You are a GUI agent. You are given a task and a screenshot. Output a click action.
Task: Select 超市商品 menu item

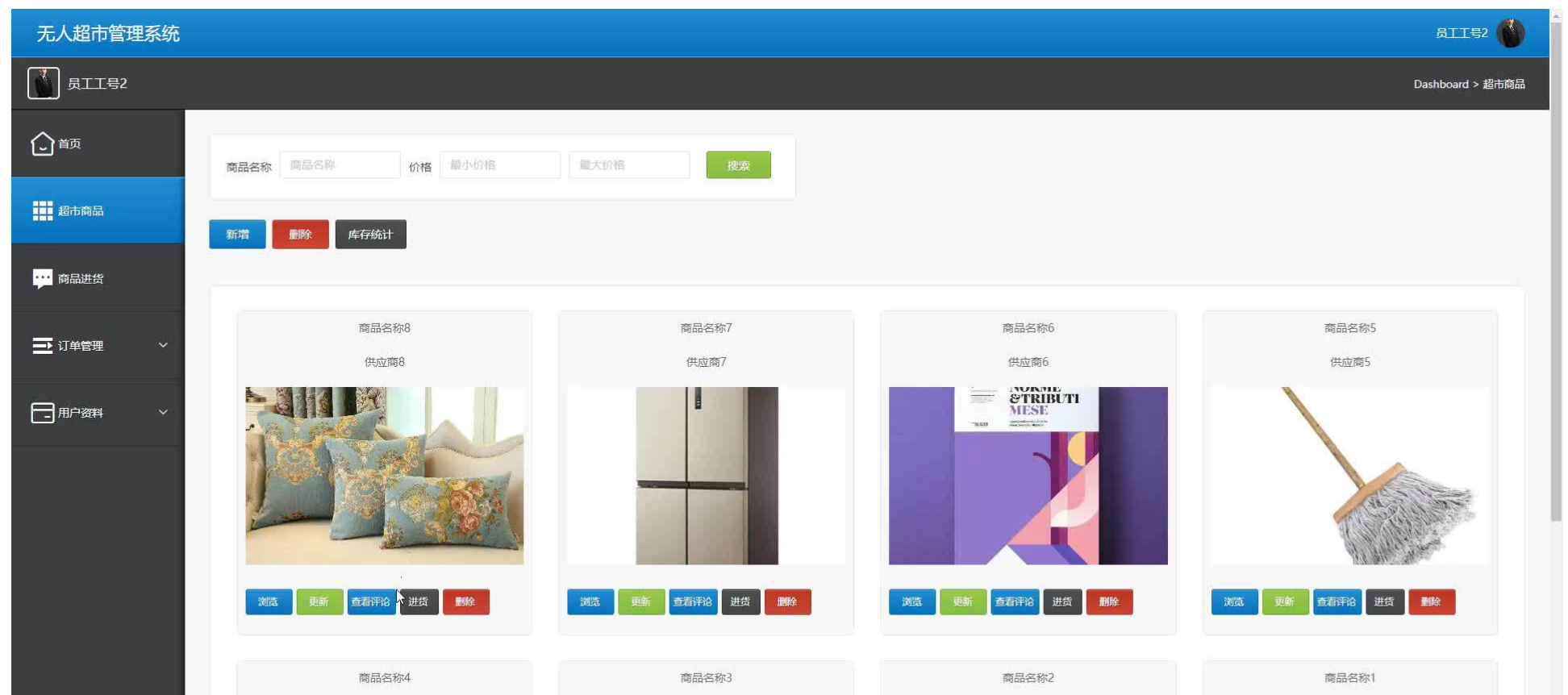98,210
